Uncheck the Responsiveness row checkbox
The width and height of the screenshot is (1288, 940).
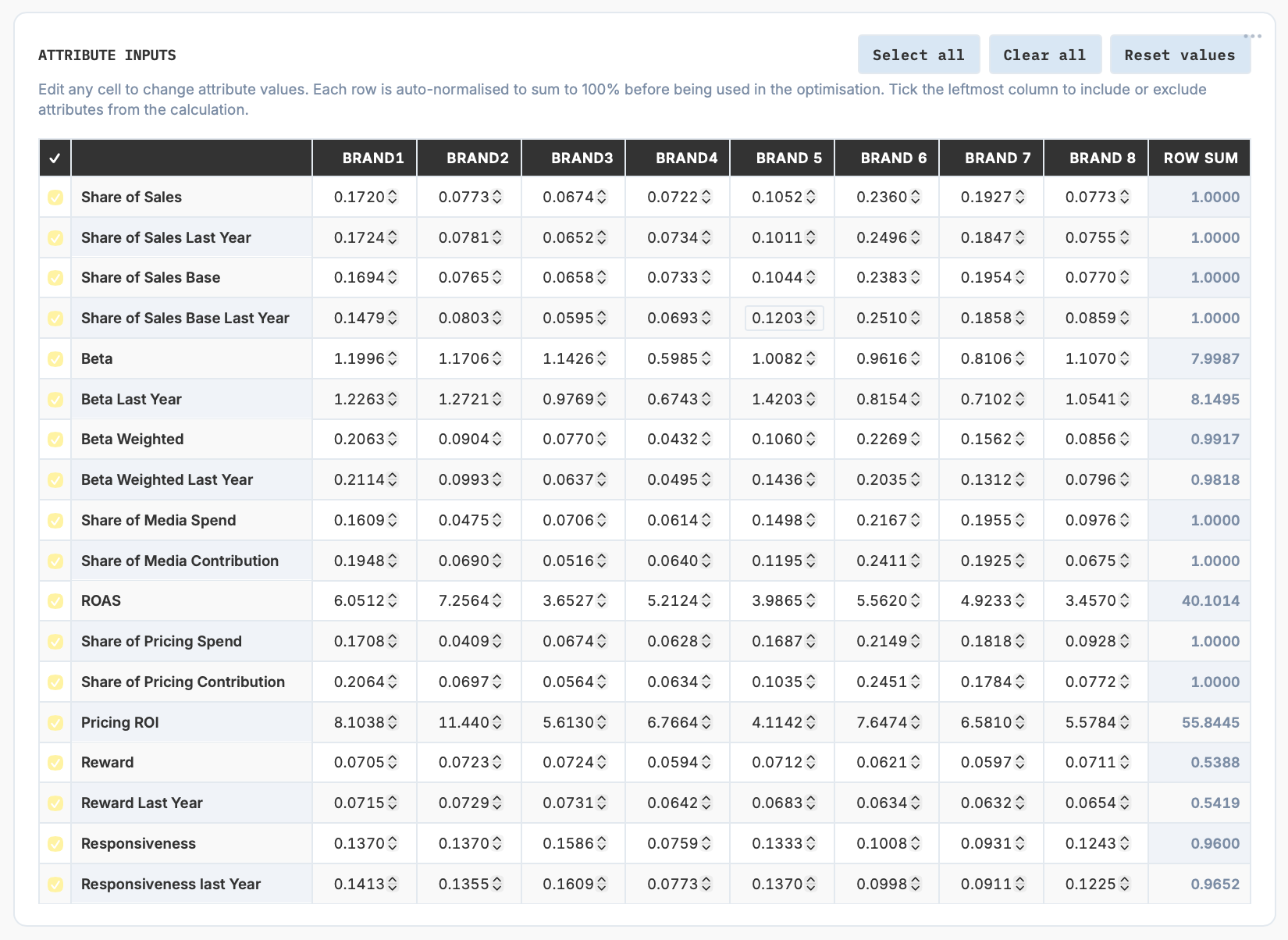pyautogui.click(x=55, y=844)
